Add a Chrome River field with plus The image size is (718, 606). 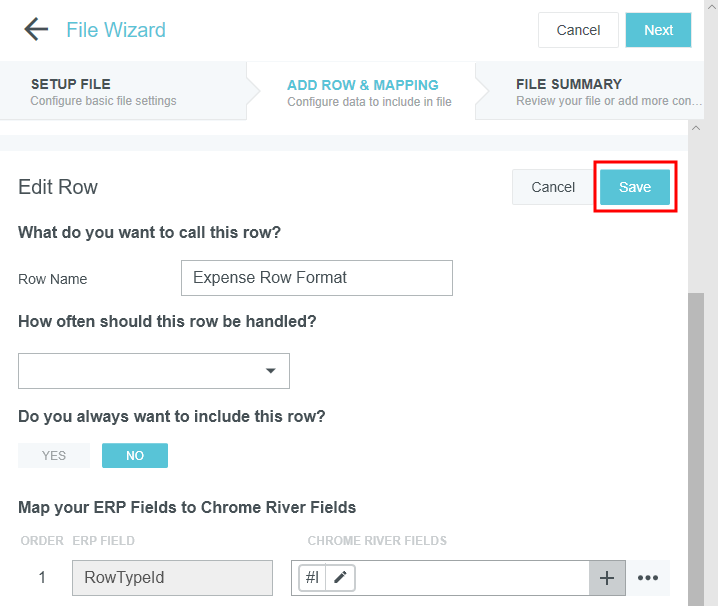coord(607,577)
